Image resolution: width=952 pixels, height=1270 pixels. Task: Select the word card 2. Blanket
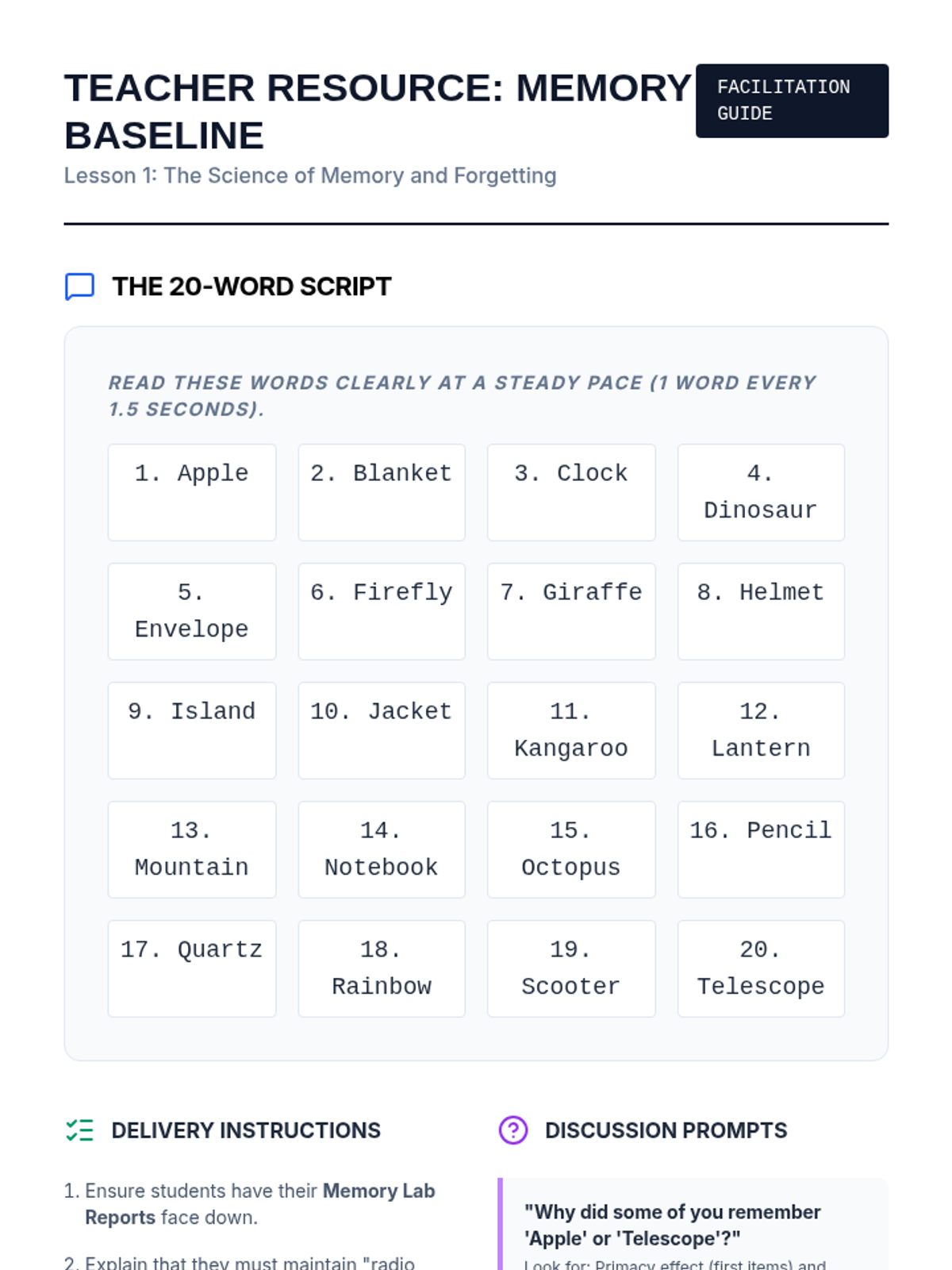tap(382, 492)
